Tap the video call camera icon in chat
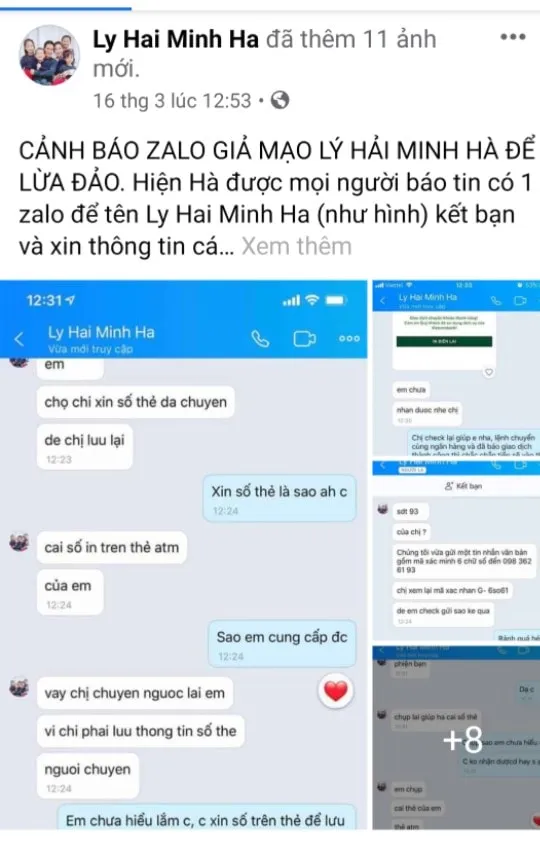Image resolution: width=540 pixels, height=847 pixels. (x=305, y=339)
